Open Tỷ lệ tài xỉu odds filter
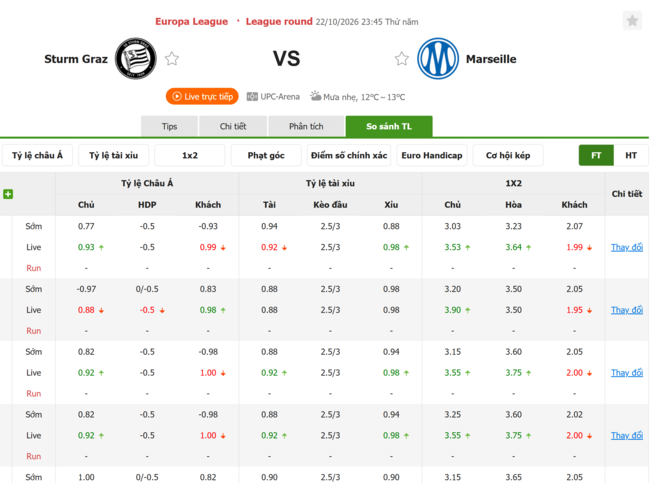 (113, 155)
